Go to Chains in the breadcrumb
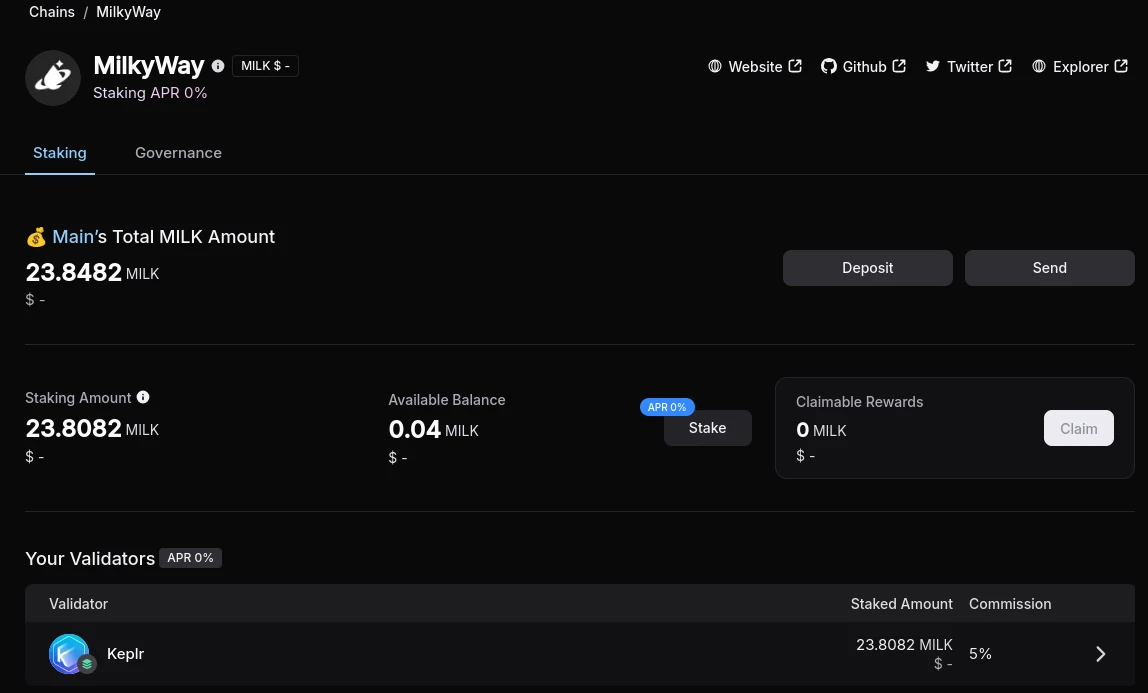Screen dimensions: 1148x693 pos(52,12)
